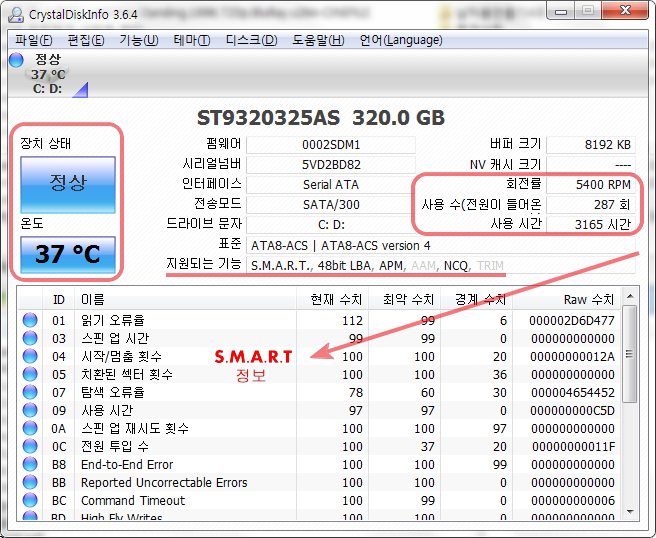Open the 기능(U) menu

(x=138, y=40)
